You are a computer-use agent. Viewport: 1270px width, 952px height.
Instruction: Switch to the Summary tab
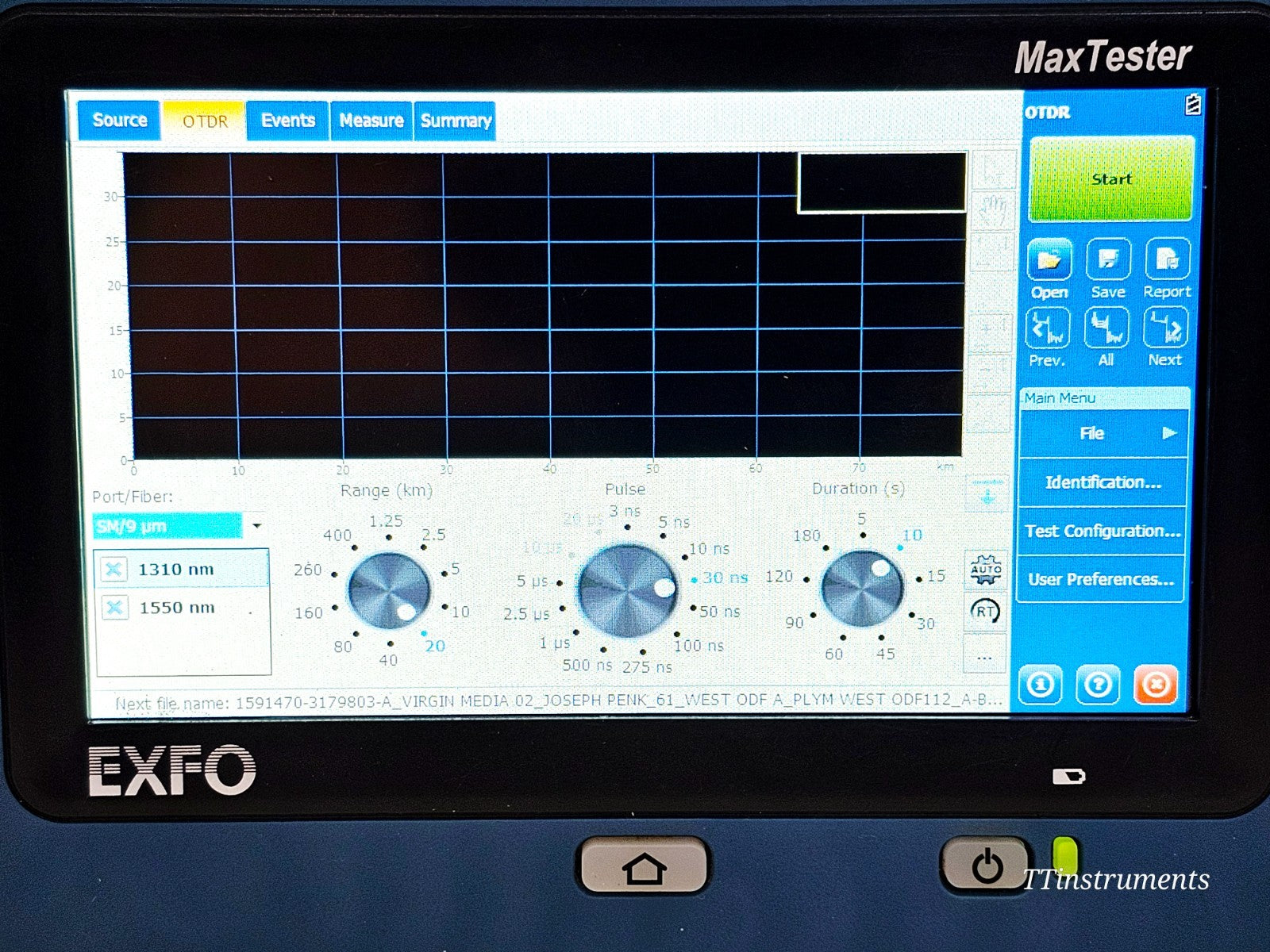click(455, 121)
